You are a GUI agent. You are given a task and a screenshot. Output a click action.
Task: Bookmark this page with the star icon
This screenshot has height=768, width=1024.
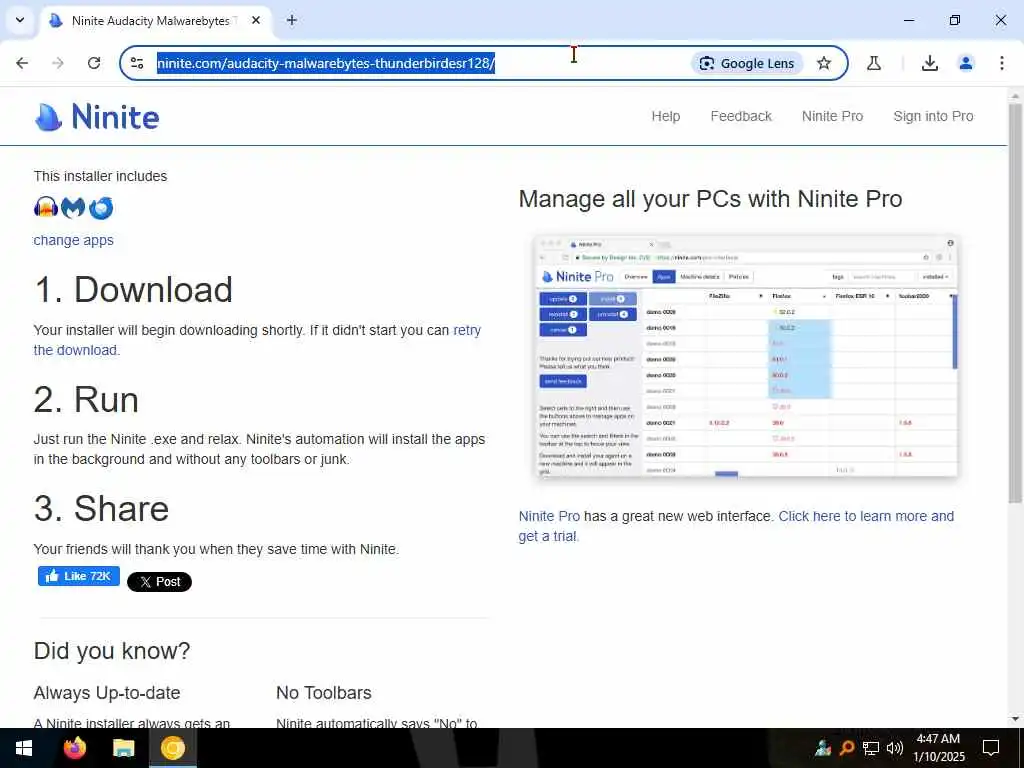pos(824,63)
